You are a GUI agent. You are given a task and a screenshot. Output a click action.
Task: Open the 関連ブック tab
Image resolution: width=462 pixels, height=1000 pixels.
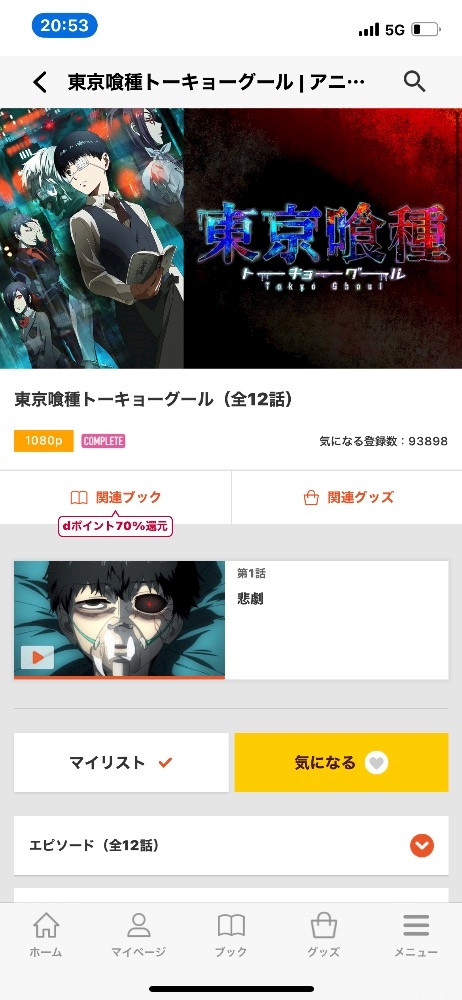click(116, 497)
